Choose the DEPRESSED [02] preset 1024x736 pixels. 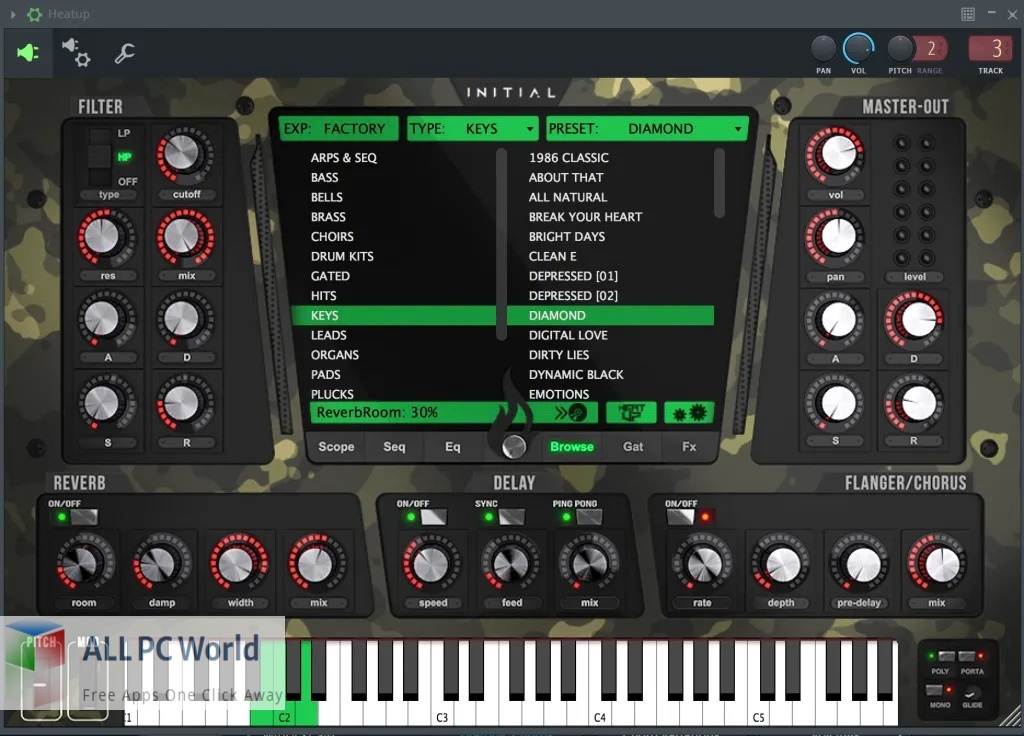pyautogui.click(x=573, y=295)
